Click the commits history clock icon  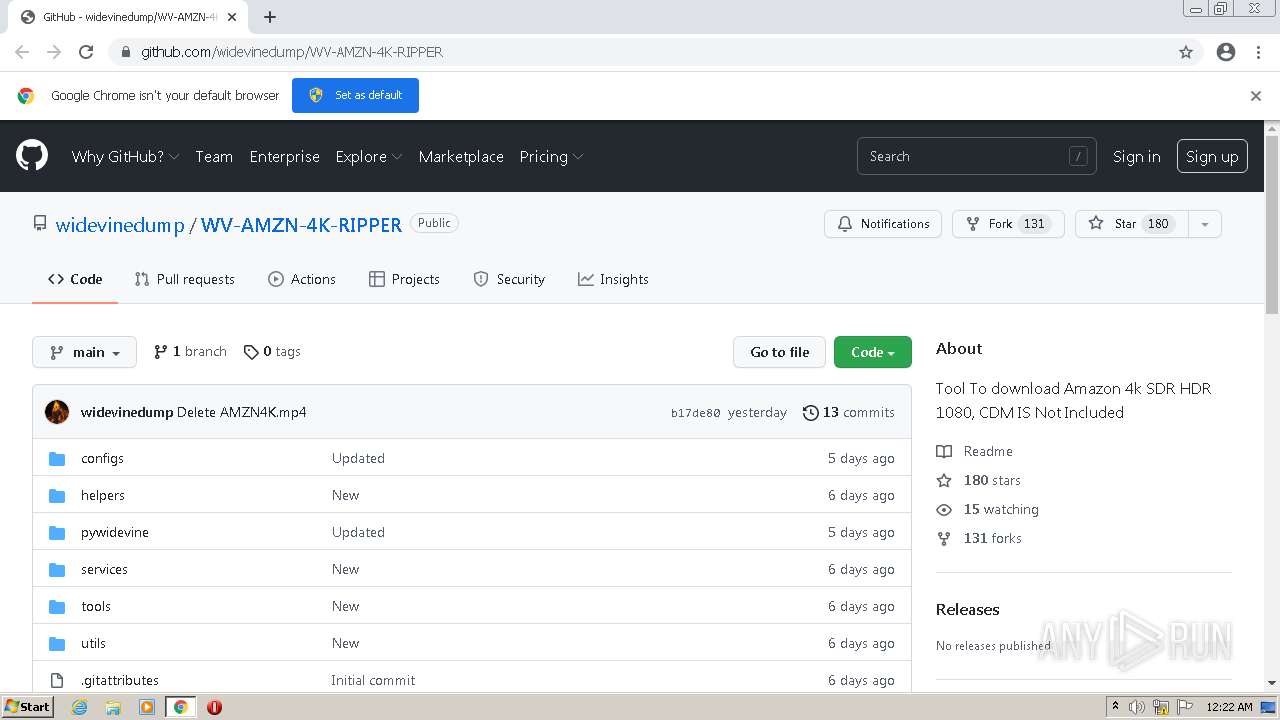tap(811, 412)
